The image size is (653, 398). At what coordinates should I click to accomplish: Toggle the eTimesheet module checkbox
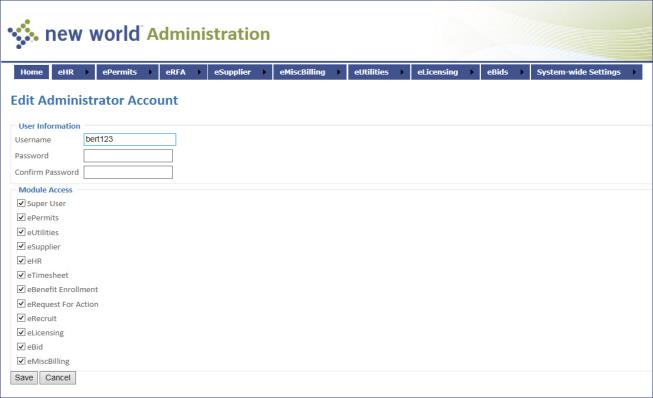21,275
